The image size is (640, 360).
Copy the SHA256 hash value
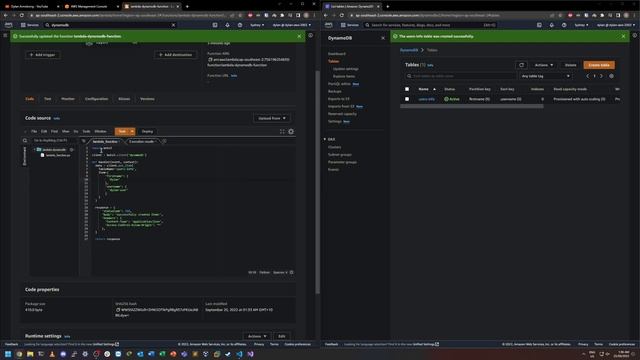coord(118,310)
